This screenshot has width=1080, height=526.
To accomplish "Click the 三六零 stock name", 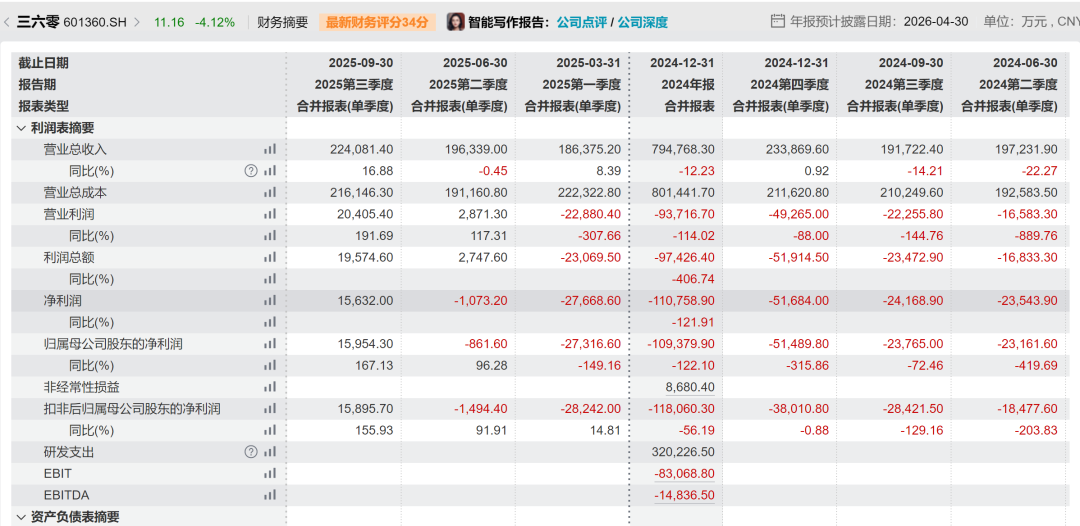I will pos(38,22).
